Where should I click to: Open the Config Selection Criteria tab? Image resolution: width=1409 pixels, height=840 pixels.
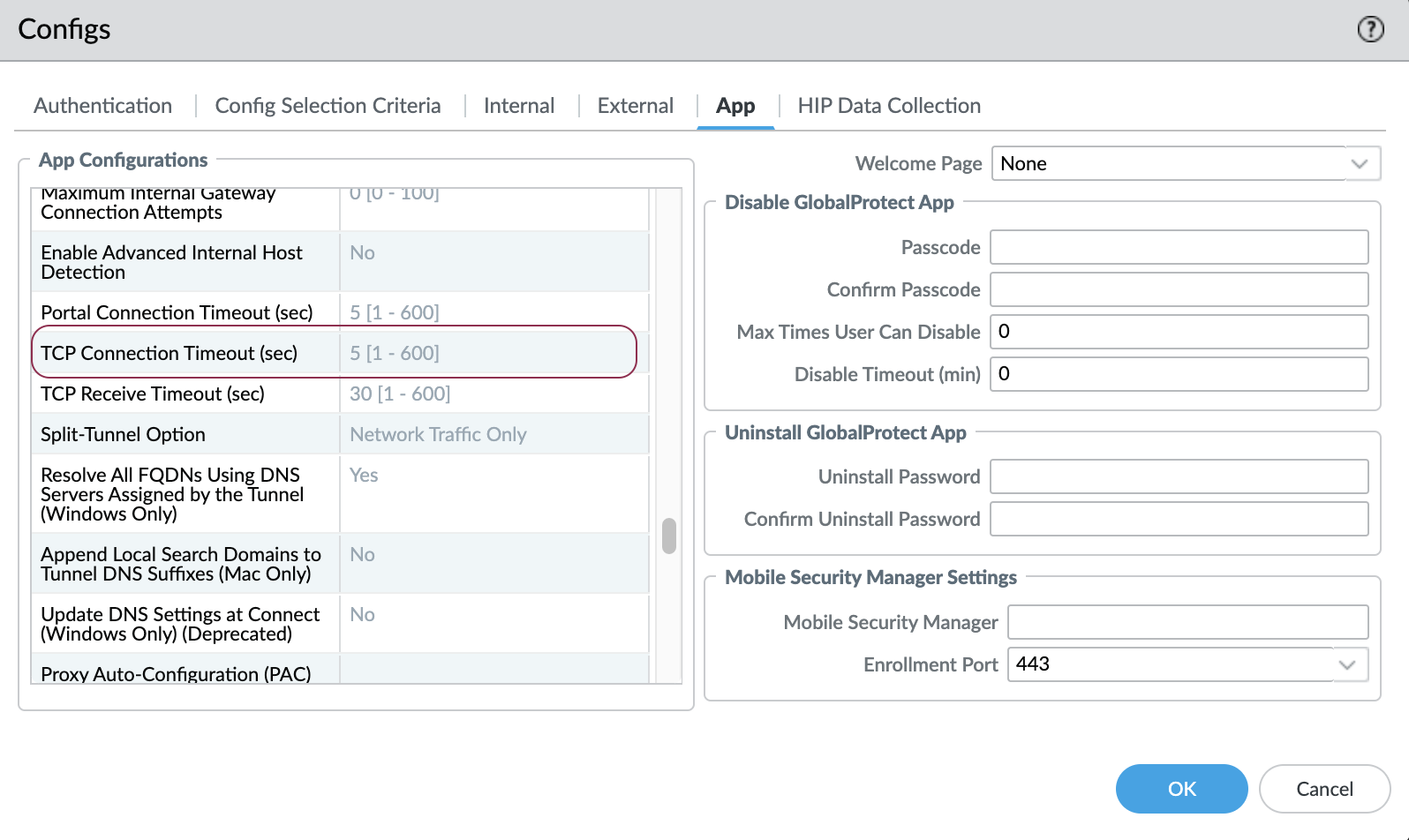pos(328,106)
